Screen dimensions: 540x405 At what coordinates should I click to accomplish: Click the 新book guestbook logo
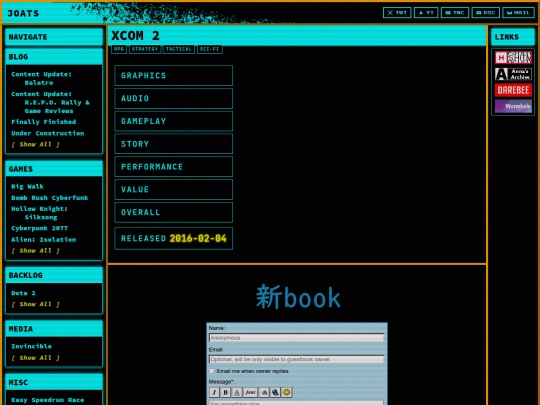pos(298,297)
